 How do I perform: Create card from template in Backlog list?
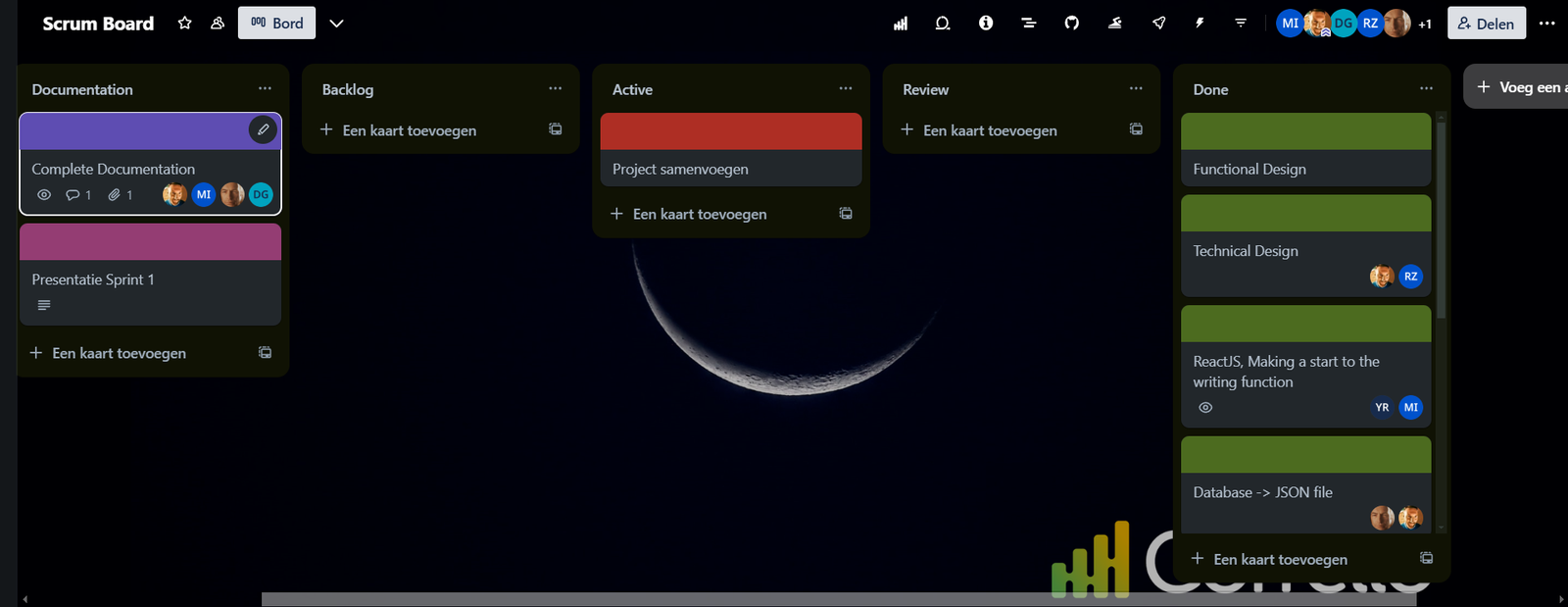point(556,129)
